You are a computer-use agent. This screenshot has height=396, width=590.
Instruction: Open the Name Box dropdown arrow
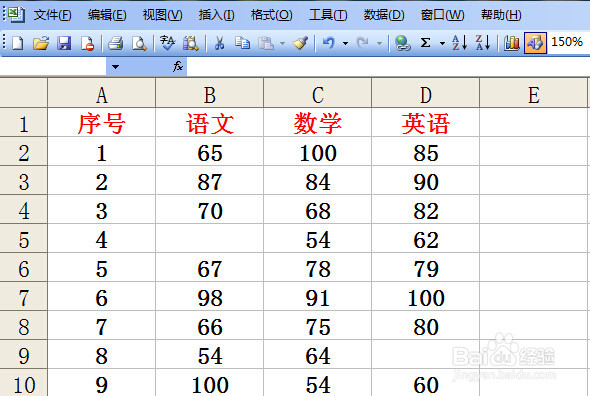click(x=115, y=67)
